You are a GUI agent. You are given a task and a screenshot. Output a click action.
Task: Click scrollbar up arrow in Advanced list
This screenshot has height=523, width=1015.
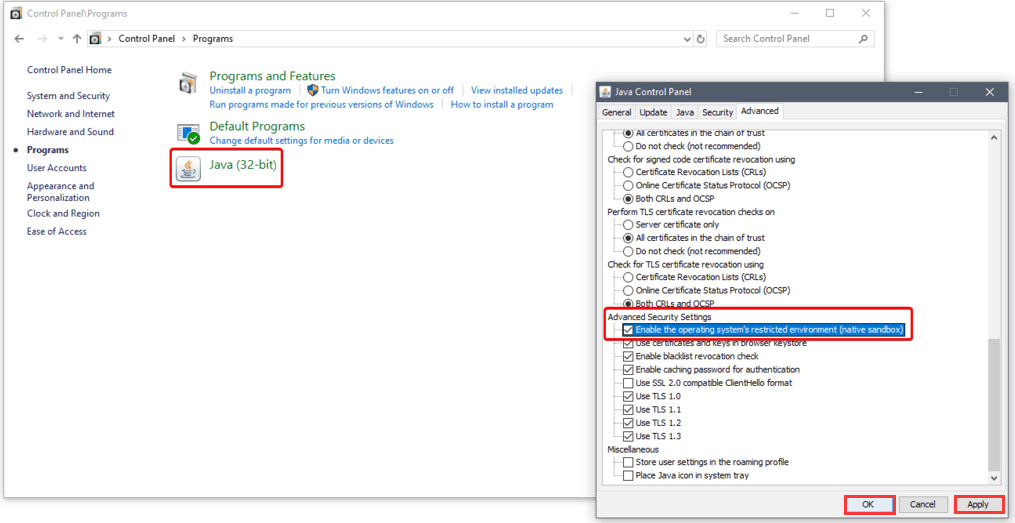point(994,136)
